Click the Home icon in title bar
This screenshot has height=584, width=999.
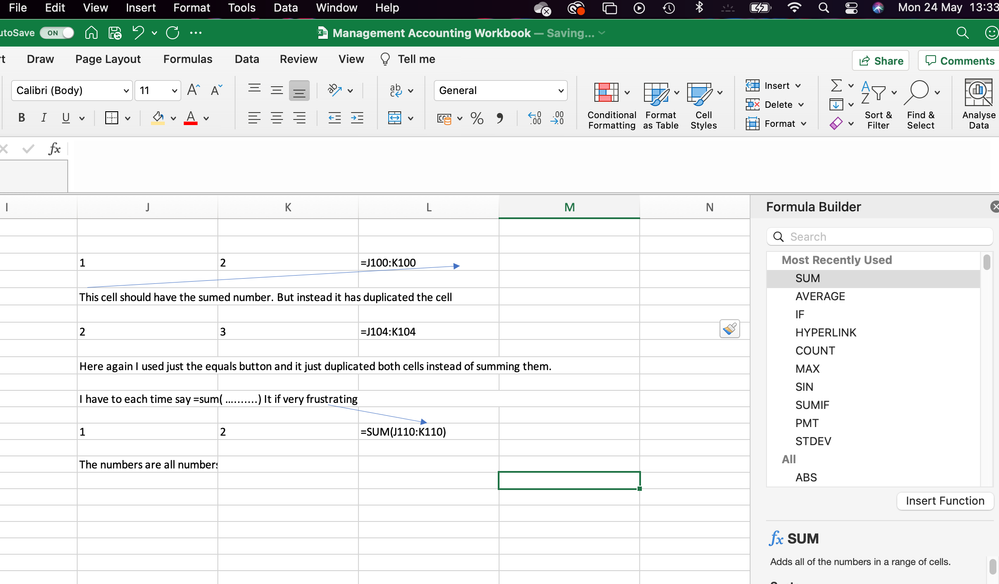(x=92, y=33)
